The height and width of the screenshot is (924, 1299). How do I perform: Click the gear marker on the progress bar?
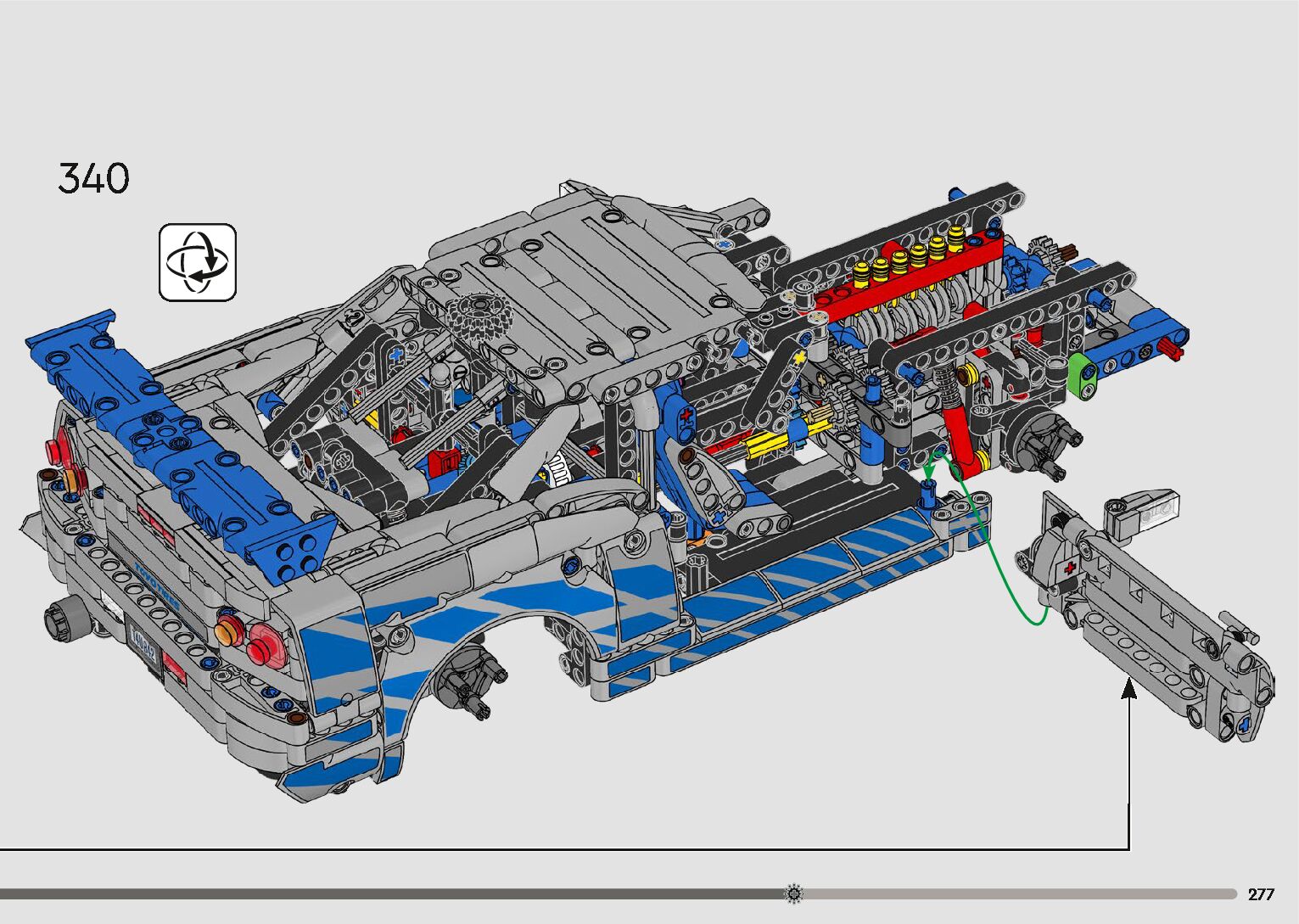pyautogui.click(x=794, y=893)
